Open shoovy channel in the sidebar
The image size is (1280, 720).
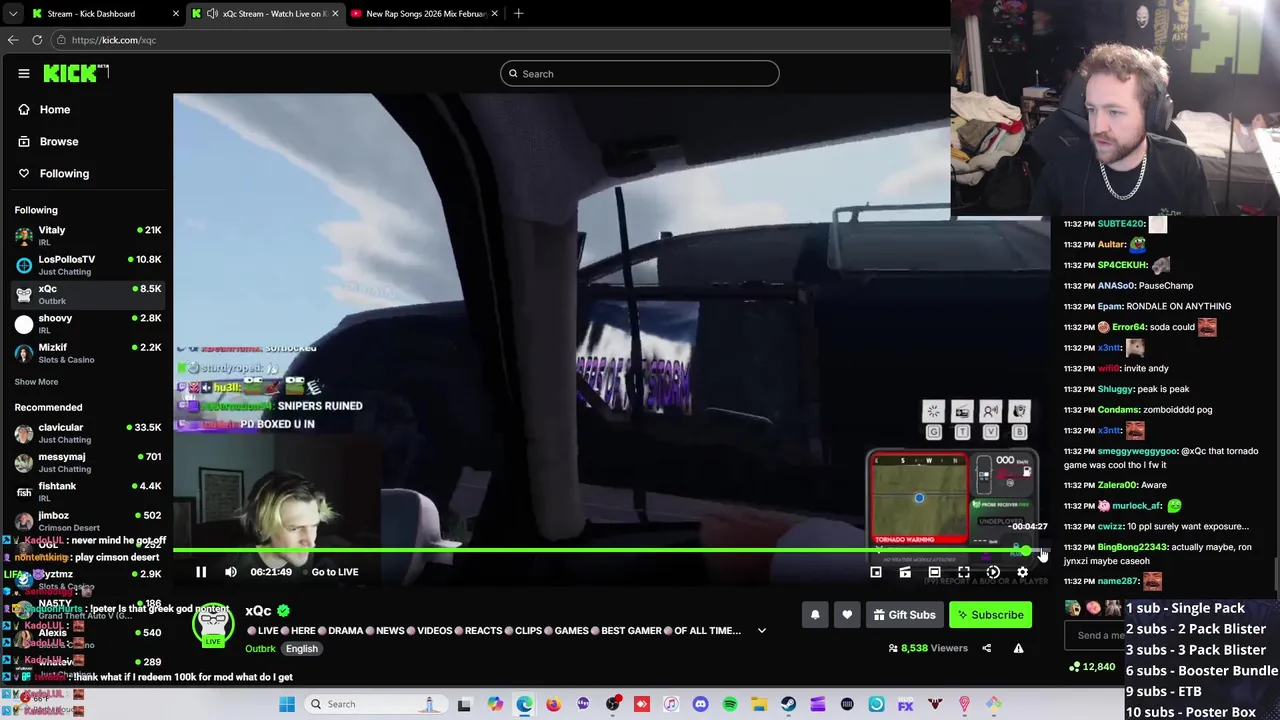(x=88, y=323)
